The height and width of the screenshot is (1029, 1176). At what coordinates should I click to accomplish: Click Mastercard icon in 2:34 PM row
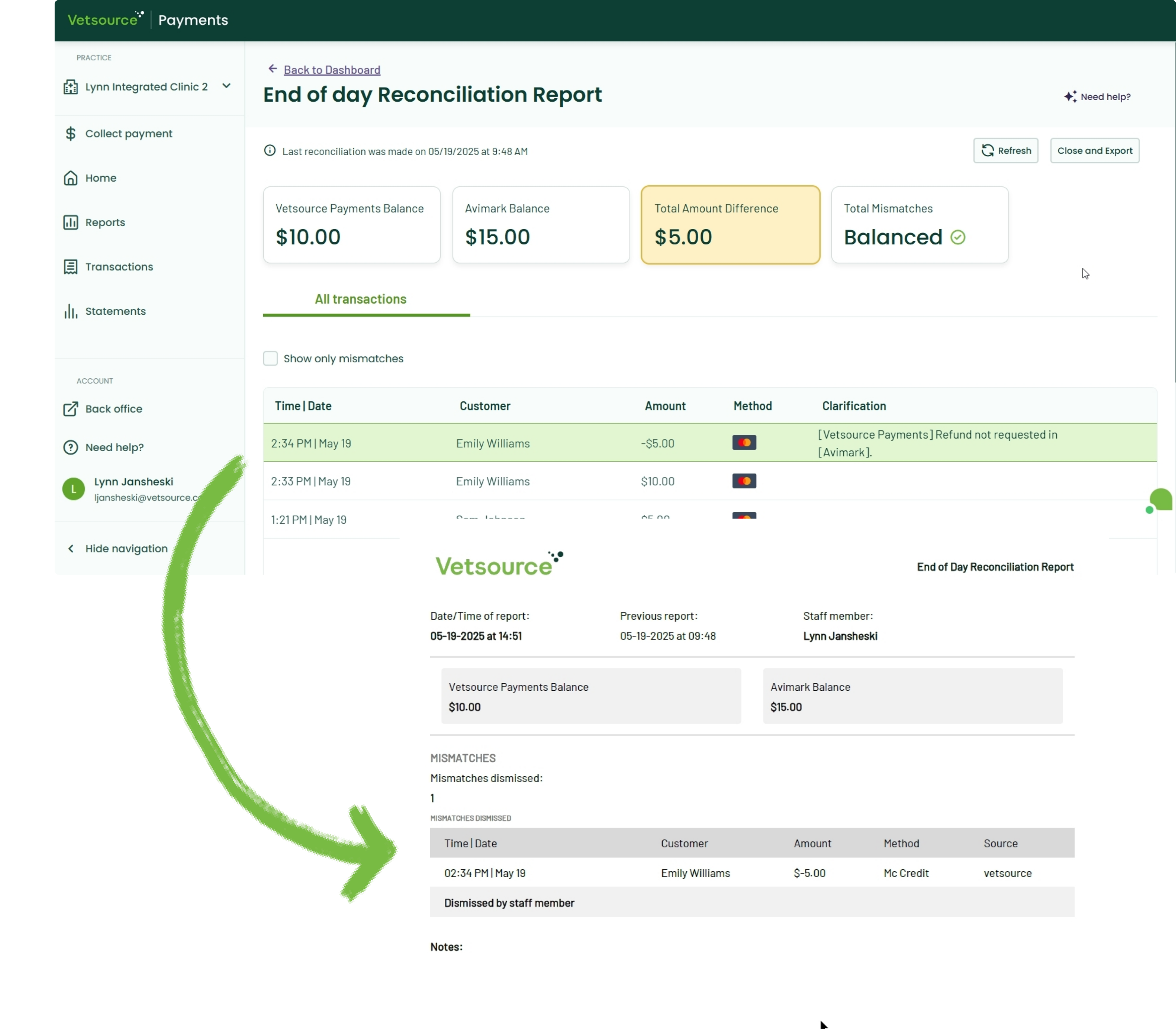pos(744,443)
